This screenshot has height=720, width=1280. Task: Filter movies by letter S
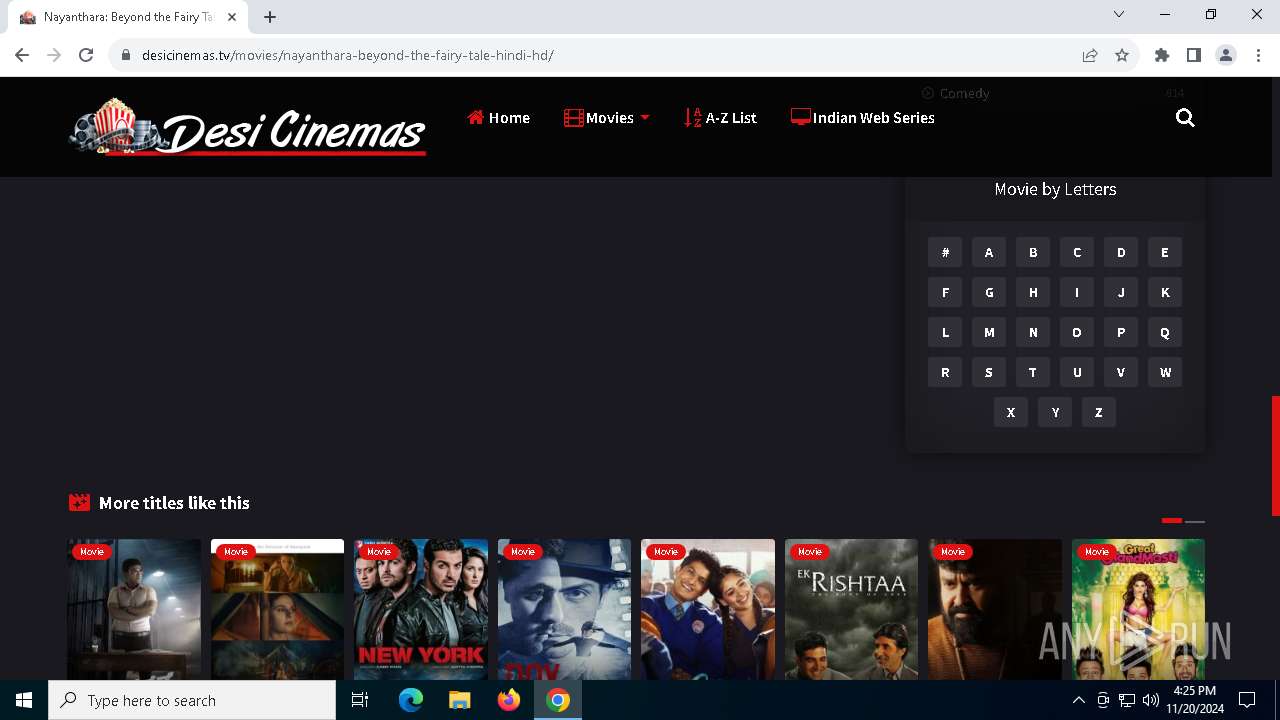(x=989, y=373)
